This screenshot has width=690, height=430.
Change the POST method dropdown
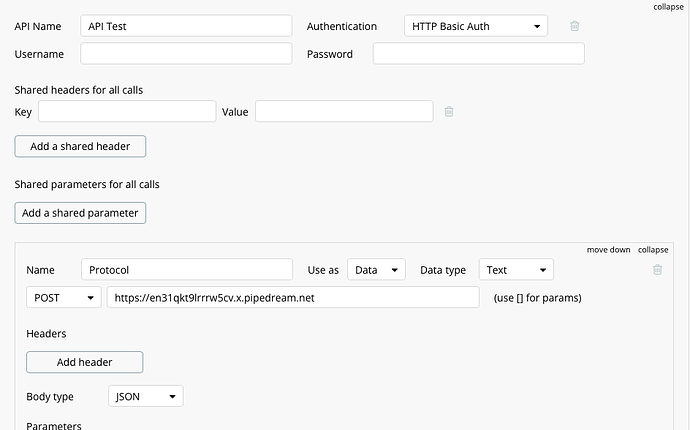(64, 298)
